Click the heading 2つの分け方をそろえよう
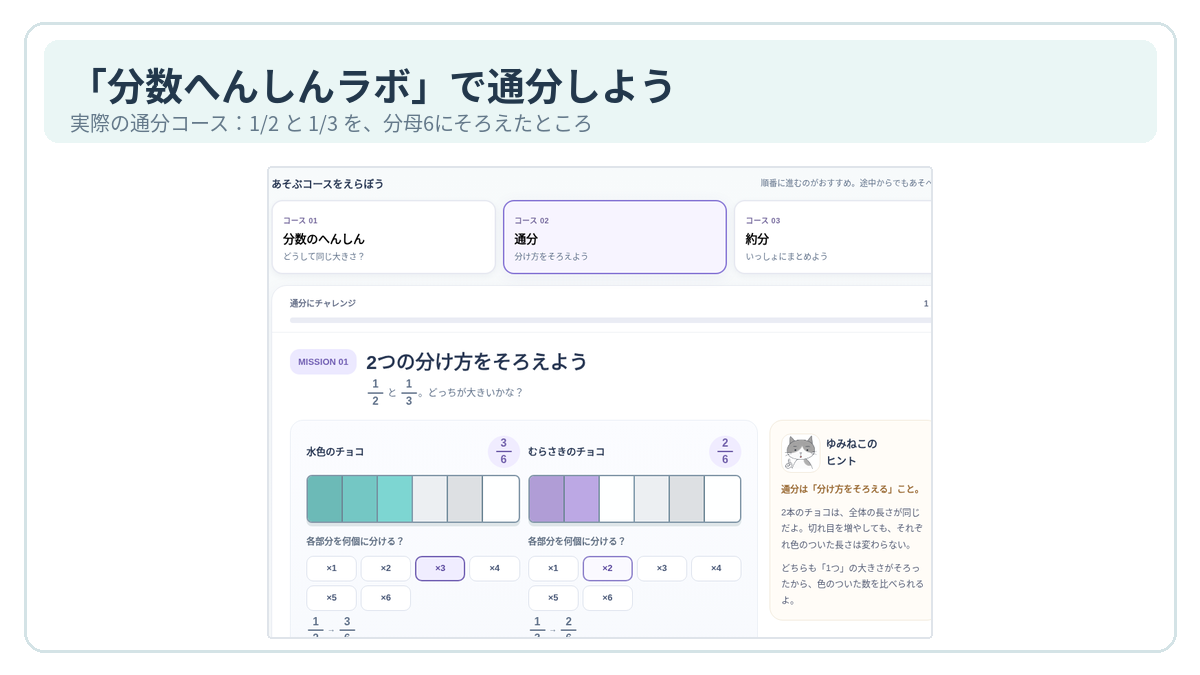The image size is (1200, 675). pyautogui.click(x=477, y=362)
